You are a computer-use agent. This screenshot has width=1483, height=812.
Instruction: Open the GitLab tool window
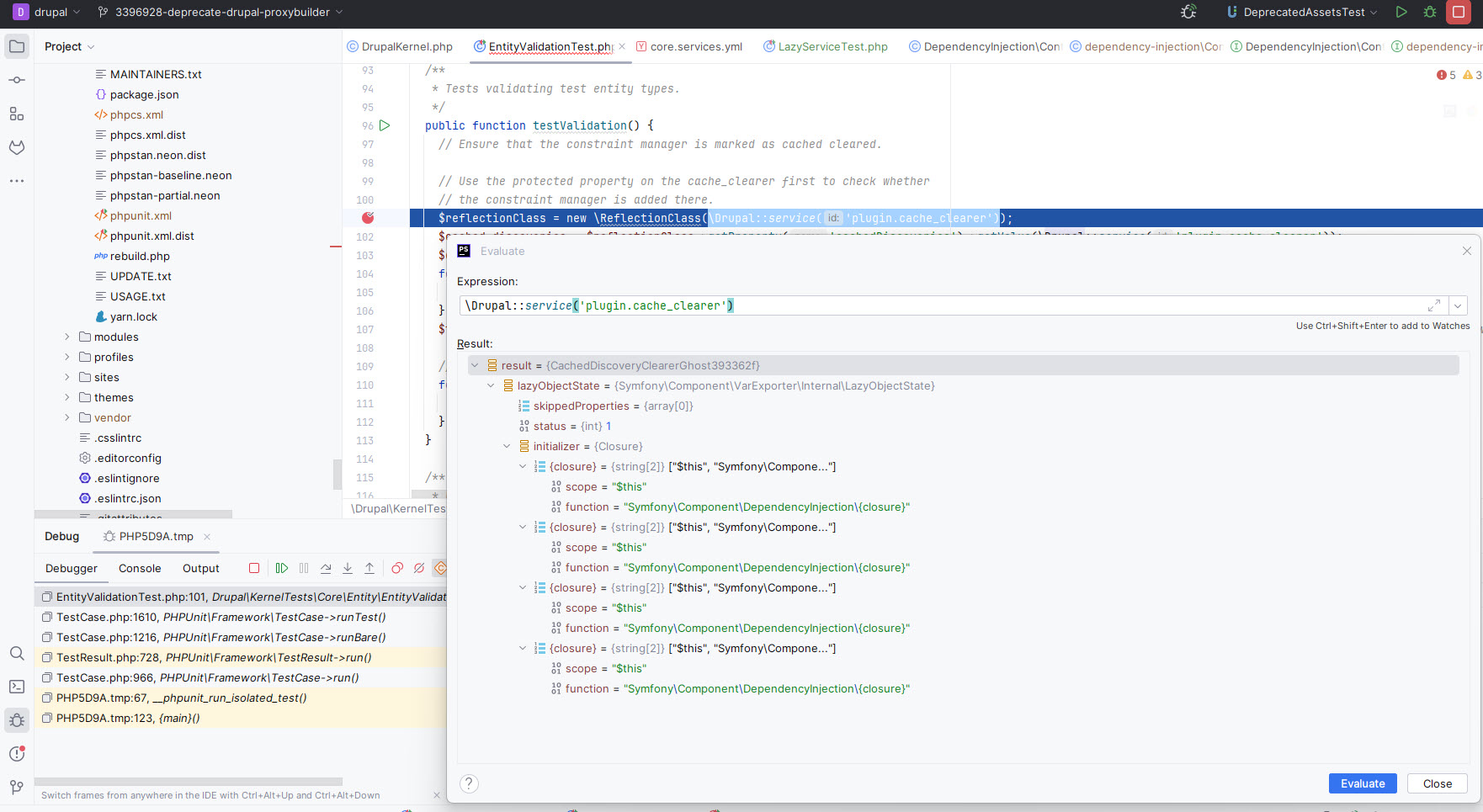[x=17, y=147]
